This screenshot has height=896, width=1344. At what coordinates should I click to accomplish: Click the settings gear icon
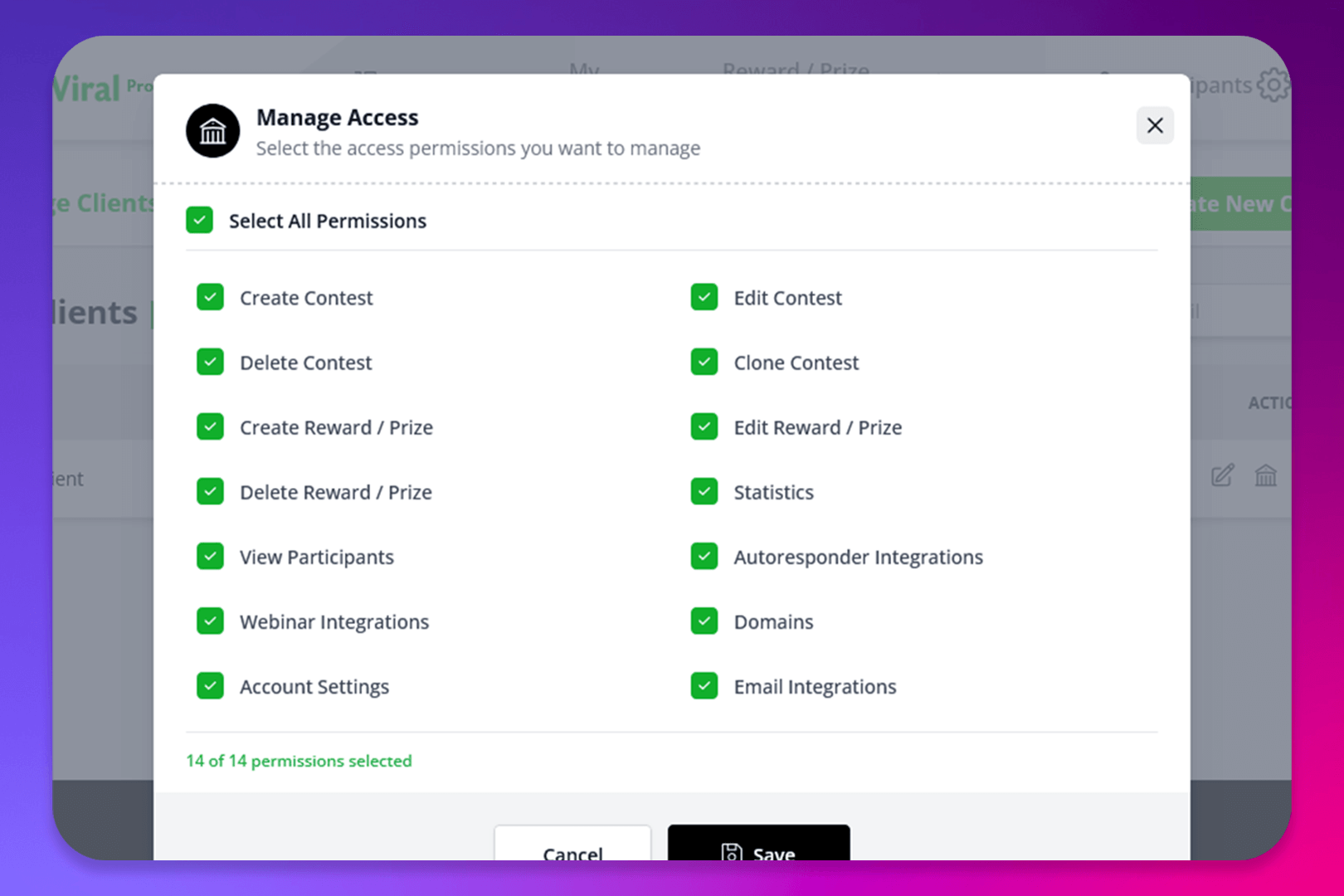pos(1273,85)
